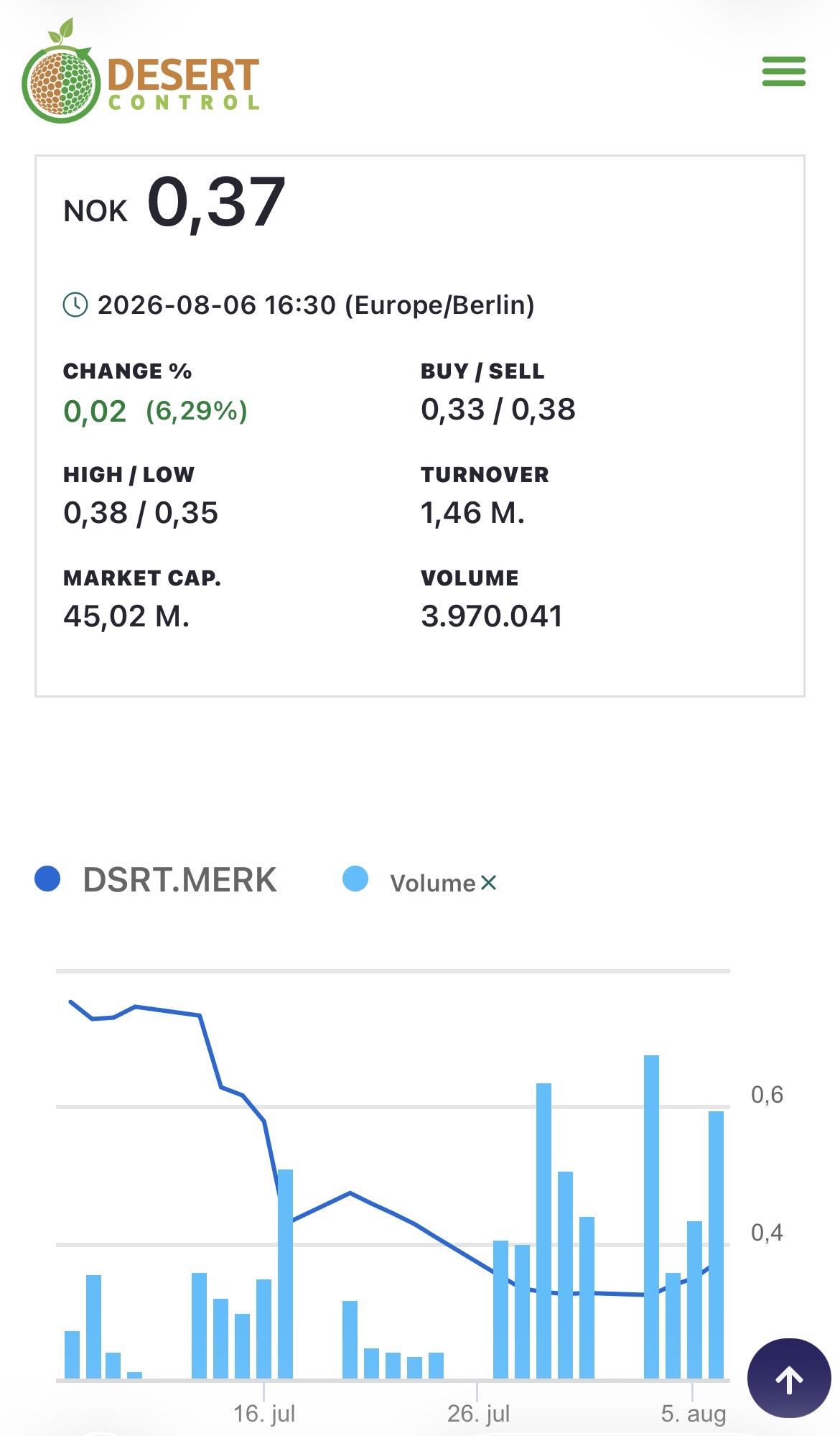Click the 45,02 M. market cap value
This screenshot has height=1436, width=840.
click(x=126, y=616)
